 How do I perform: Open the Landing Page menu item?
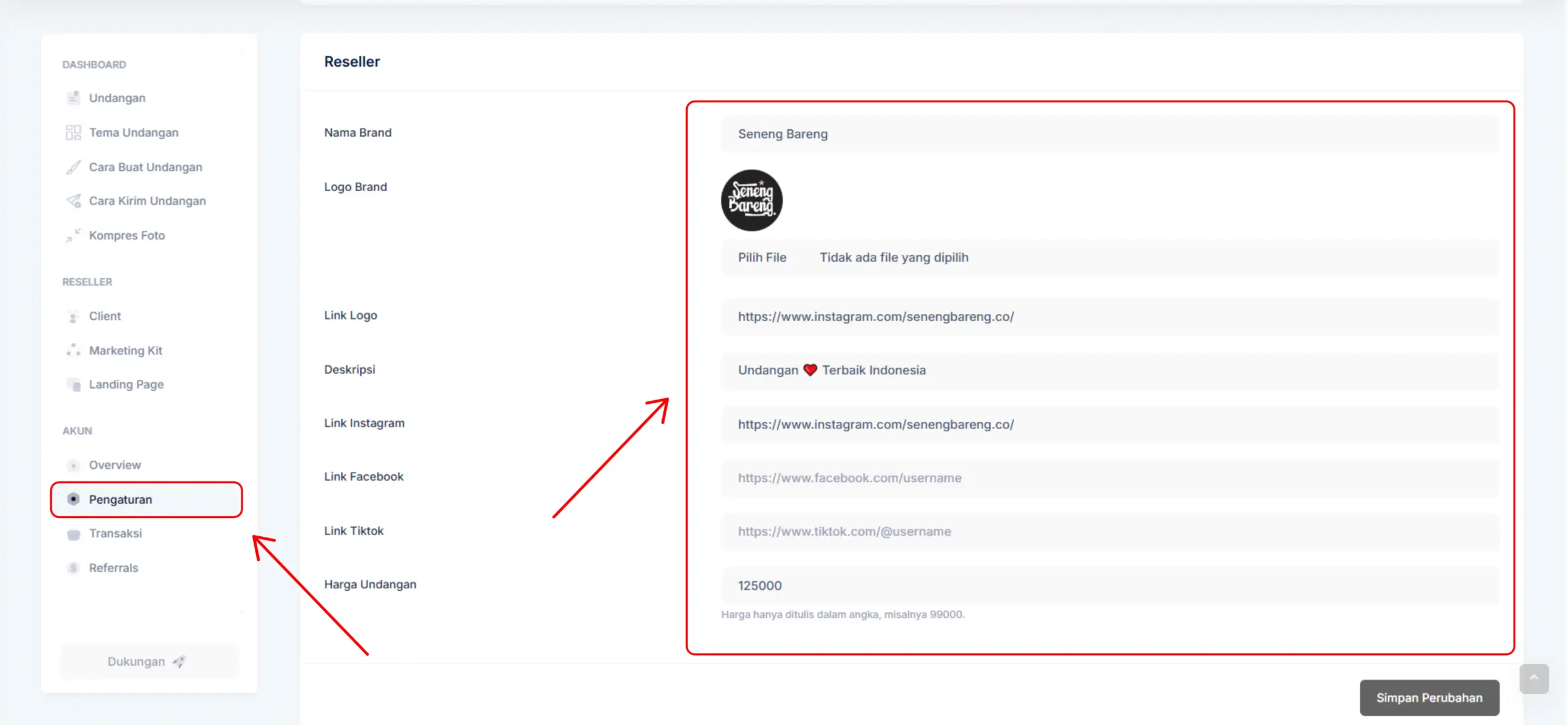[126, 384]
